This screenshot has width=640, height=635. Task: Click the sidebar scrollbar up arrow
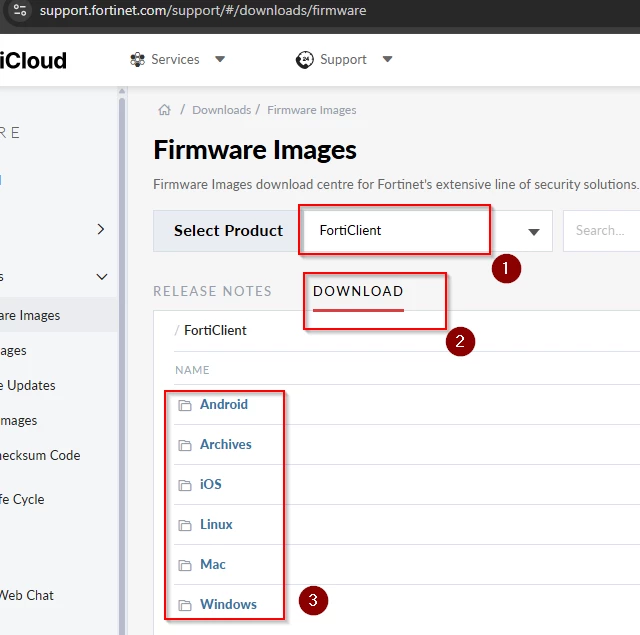pos(122,91)
